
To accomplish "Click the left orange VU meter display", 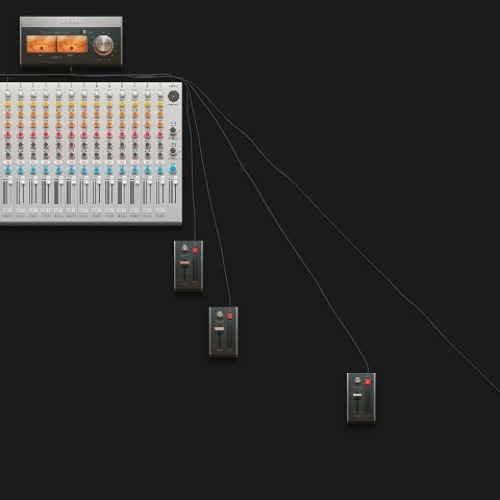I will tap(41, 44).
